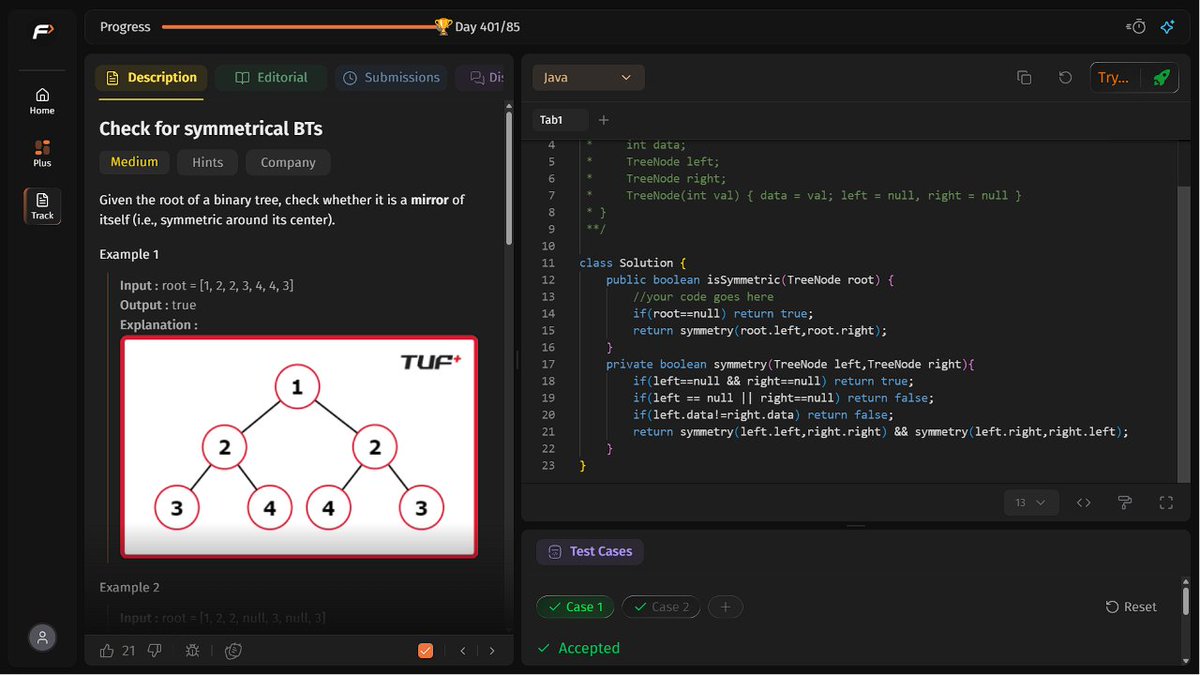The width and height of the screenshot is (1200, 675).
Task: Toggle the code brackets view icon
Action: (1083, 502)
